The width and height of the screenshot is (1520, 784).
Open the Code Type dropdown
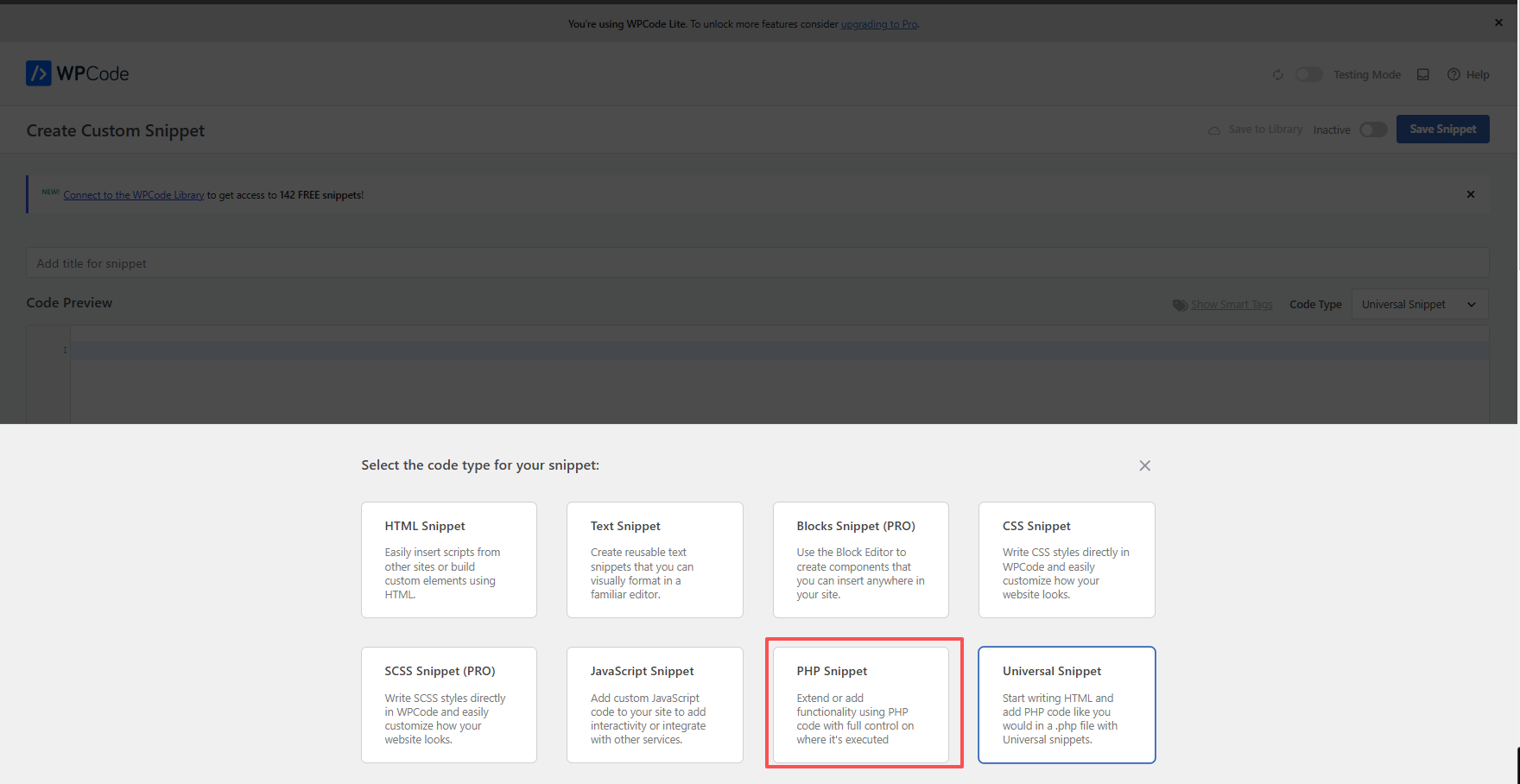[1420, 304]
